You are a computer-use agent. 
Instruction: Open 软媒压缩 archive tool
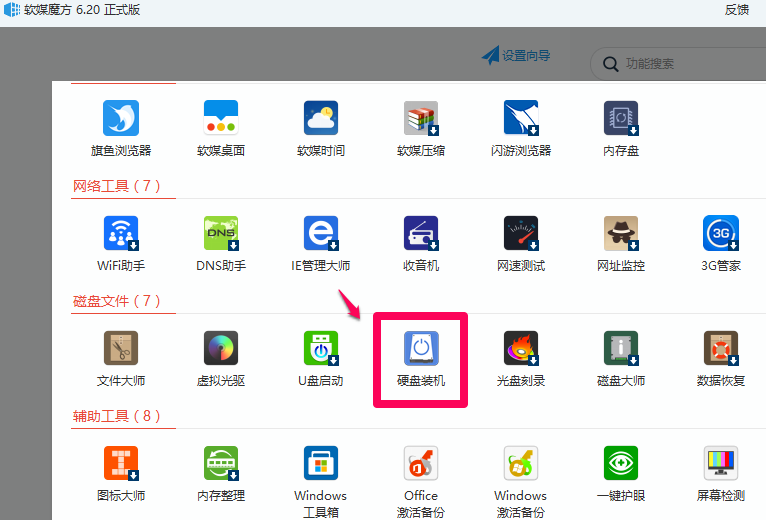pyautogui.click(x=421, y=119)
